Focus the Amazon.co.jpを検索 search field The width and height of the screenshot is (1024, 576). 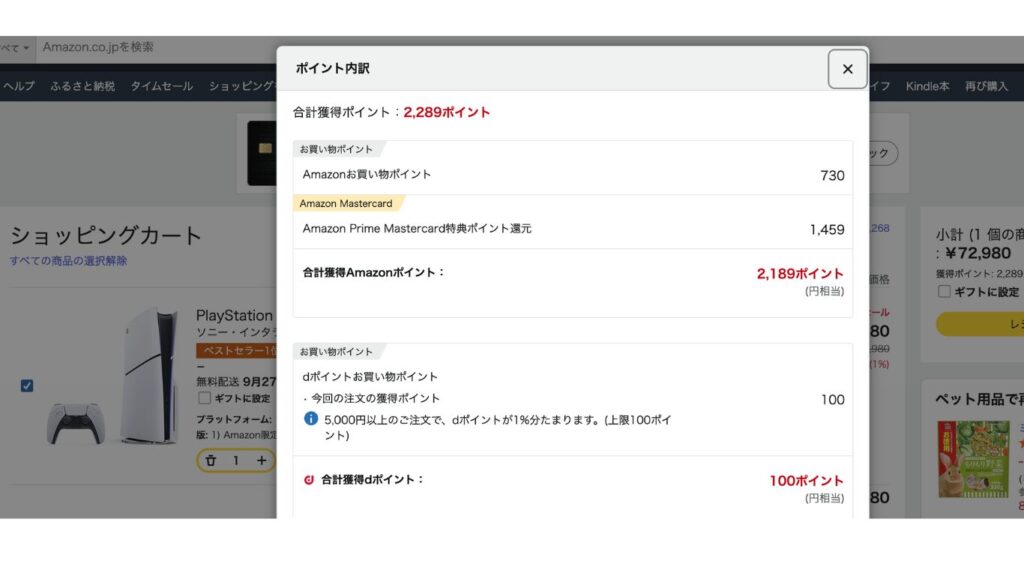(157, 48)
